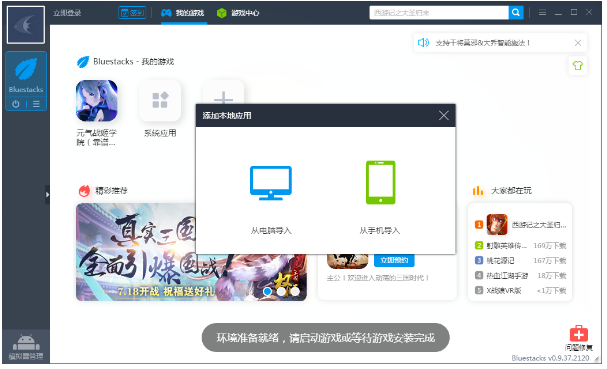The width and height of the screenshot is (607, 369).
Task: Expand the sidebar with the small arrow handle
Action: pos(47,194)
